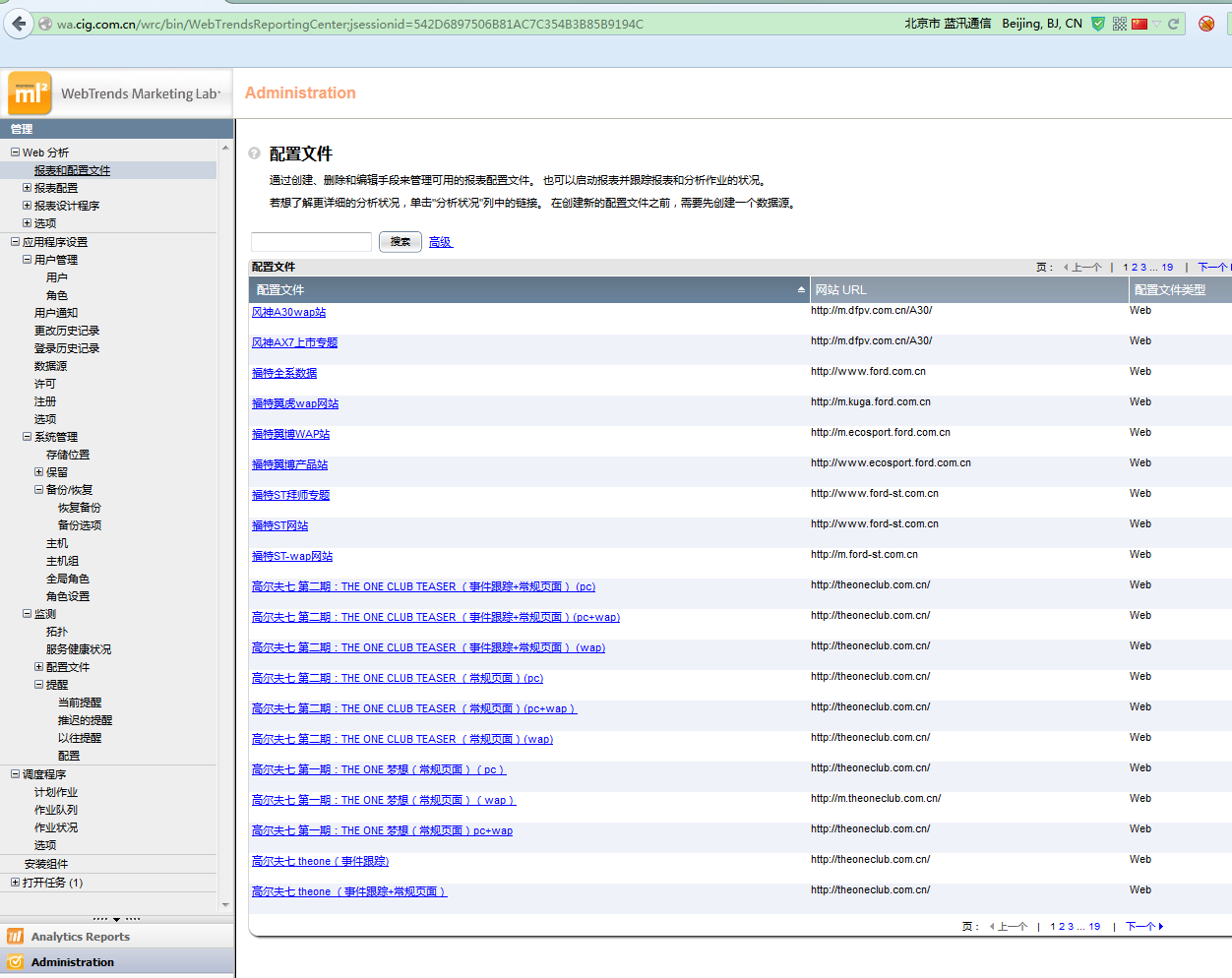1232x978 pixels.
Task: Click the Administration checkmark icon
Action: click(16, 962)
